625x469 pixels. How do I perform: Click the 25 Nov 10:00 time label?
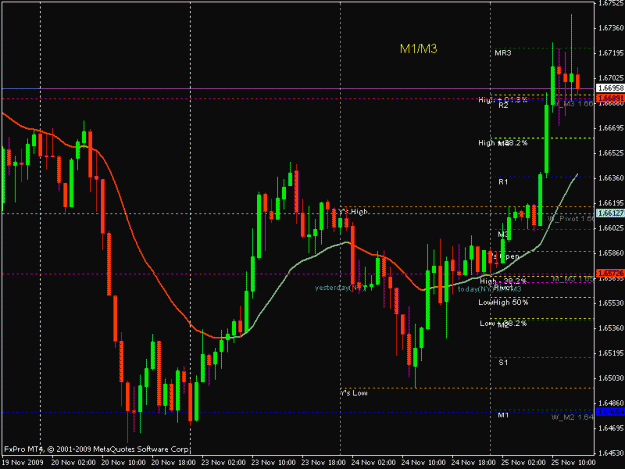click(x=574, y=462)
